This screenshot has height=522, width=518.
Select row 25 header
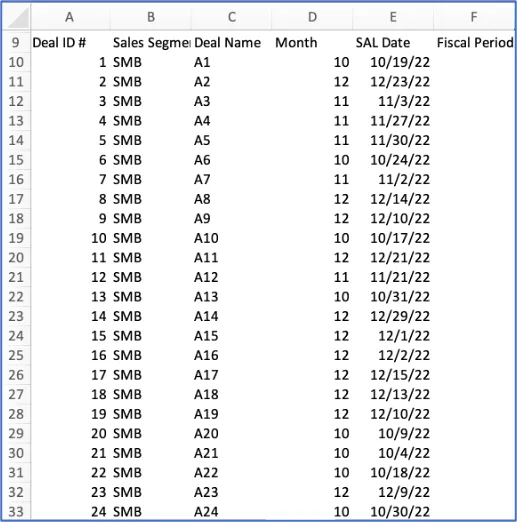click(x=16, y=355)
